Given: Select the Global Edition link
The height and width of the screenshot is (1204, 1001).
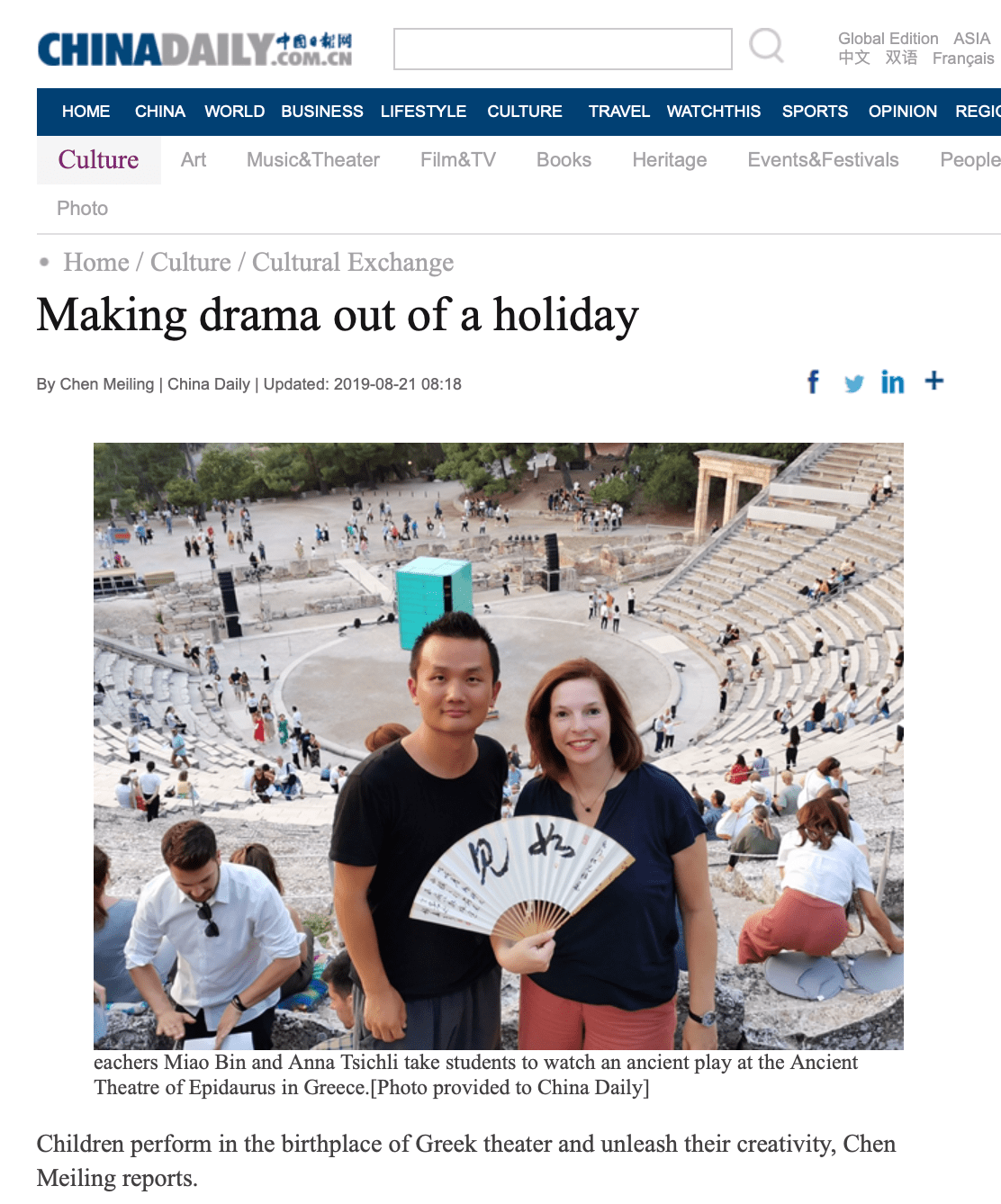Looking at the screenshot, I should pos(888,39).
